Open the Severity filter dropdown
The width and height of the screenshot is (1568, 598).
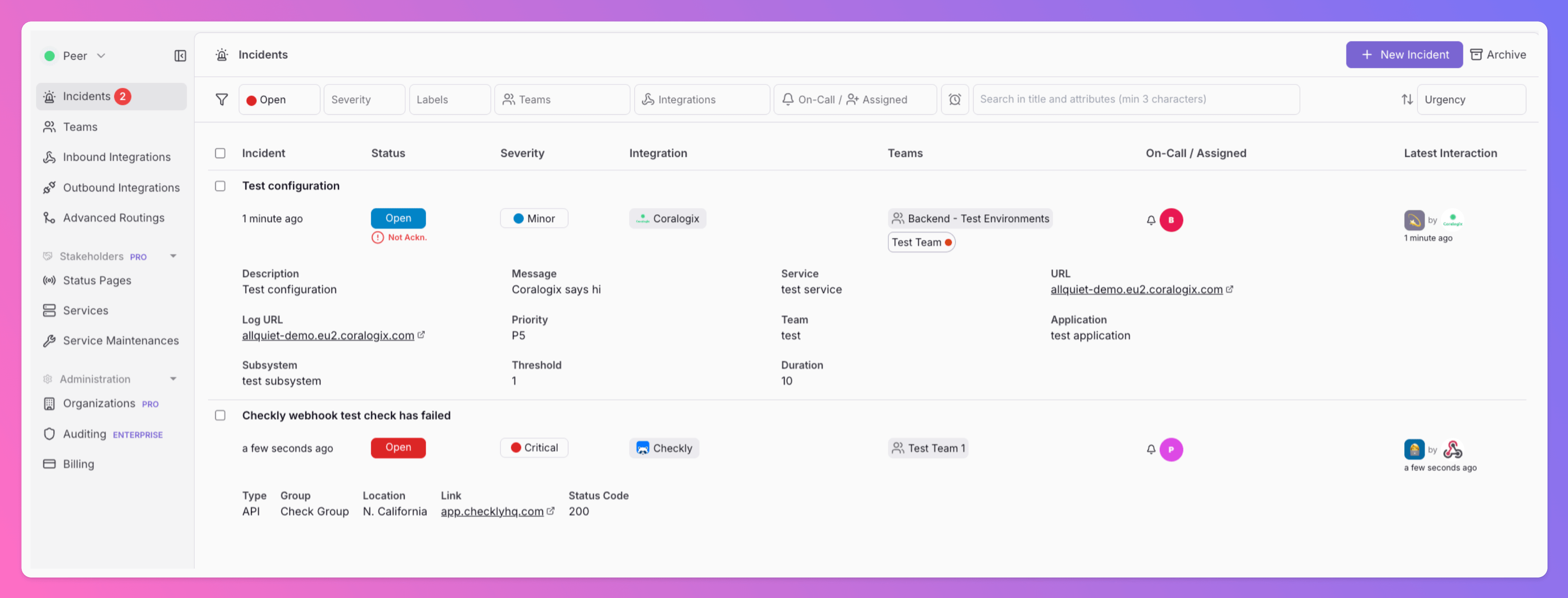[363, 99]
